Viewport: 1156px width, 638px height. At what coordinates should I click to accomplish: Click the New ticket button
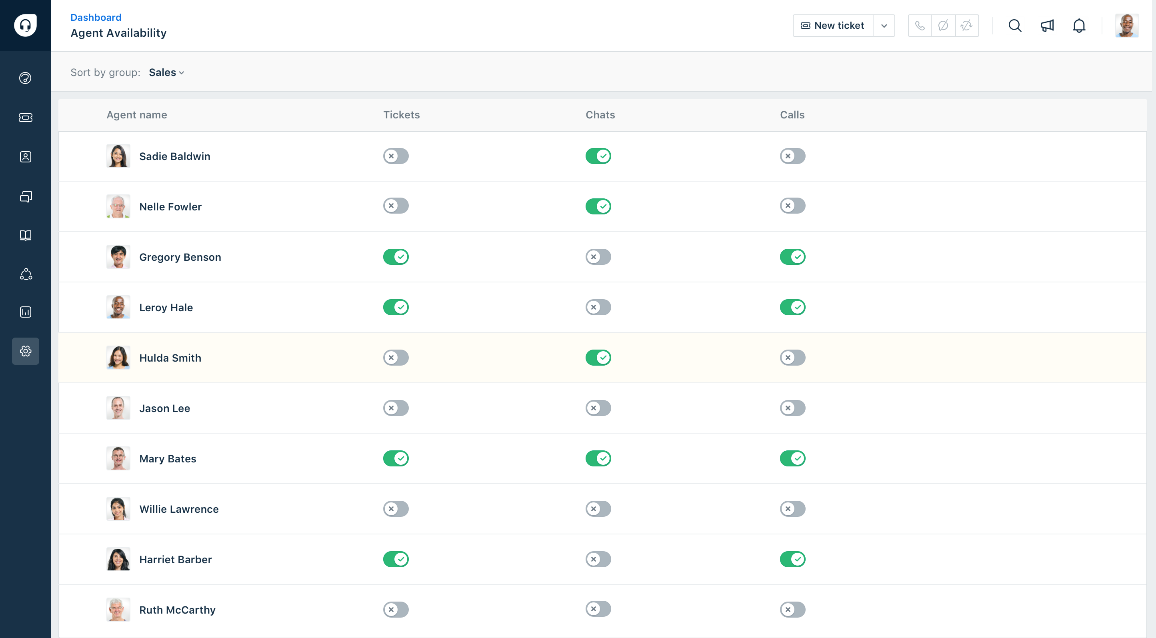pos(833,26)
